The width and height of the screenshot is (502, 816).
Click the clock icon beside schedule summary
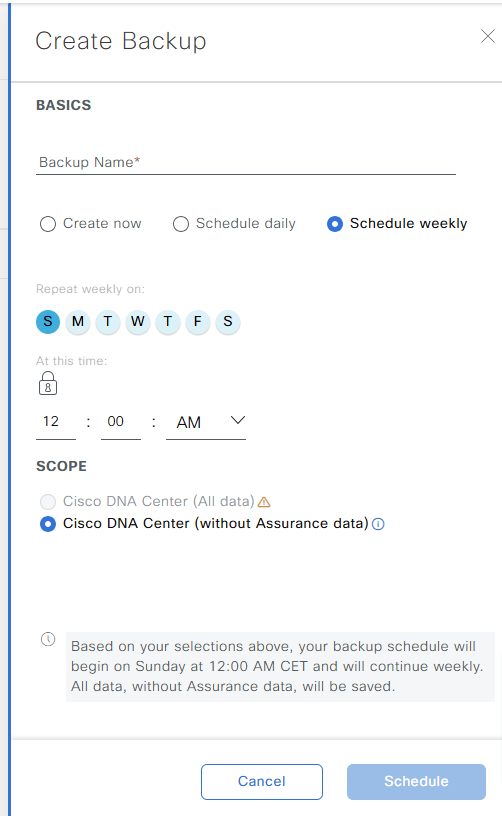coord(48,639)
